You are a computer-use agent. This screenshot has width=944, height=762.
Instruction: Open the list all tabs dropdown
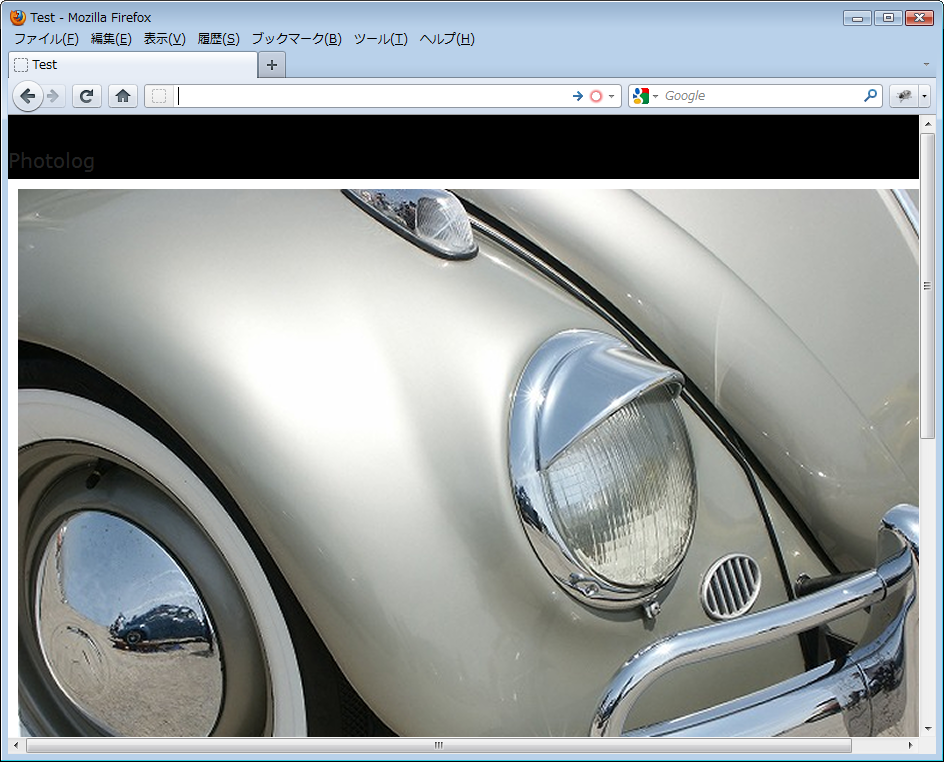coord(926,64)
